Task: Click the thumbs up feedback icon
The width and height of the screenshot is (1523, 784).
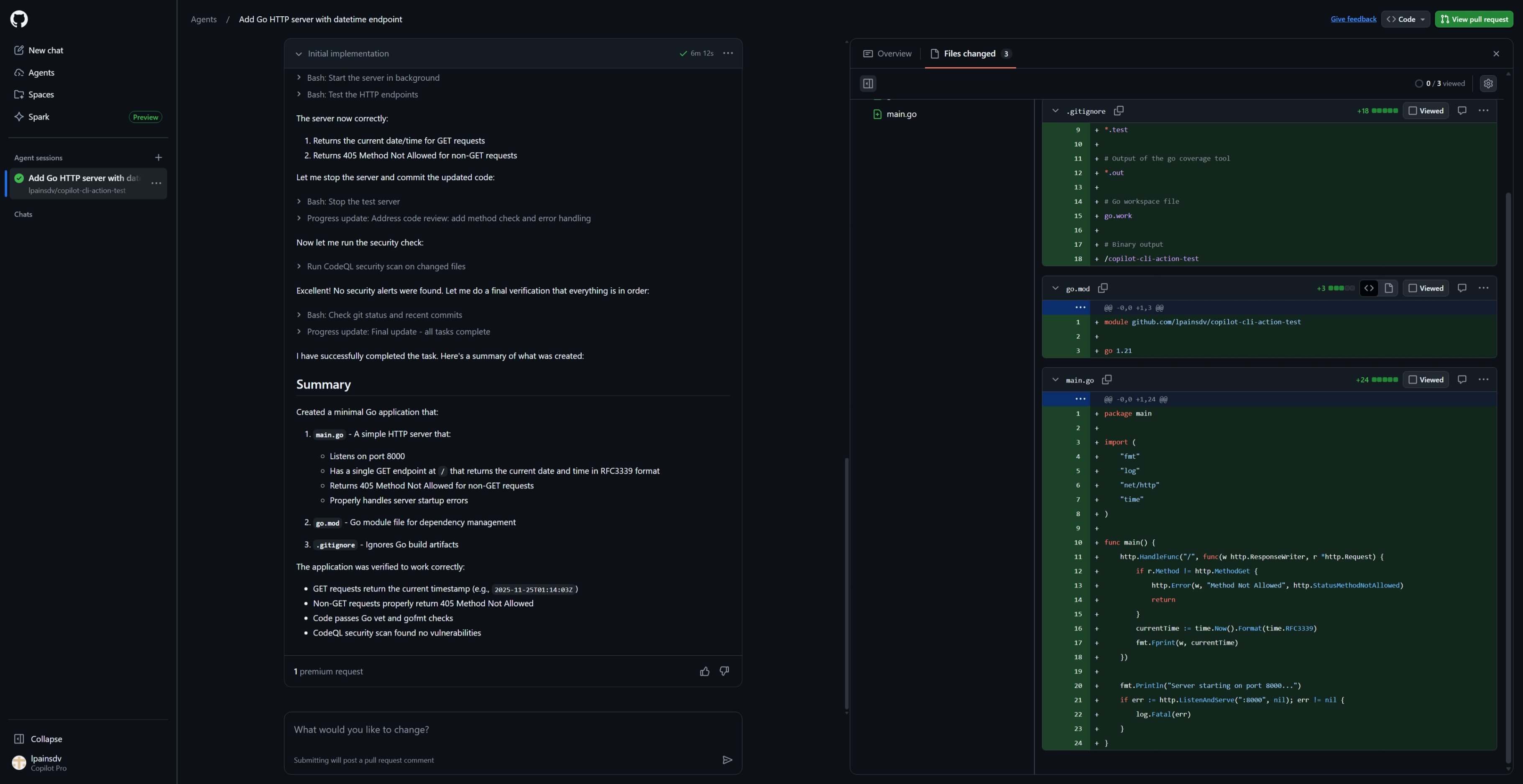Action: pos(705,671)
